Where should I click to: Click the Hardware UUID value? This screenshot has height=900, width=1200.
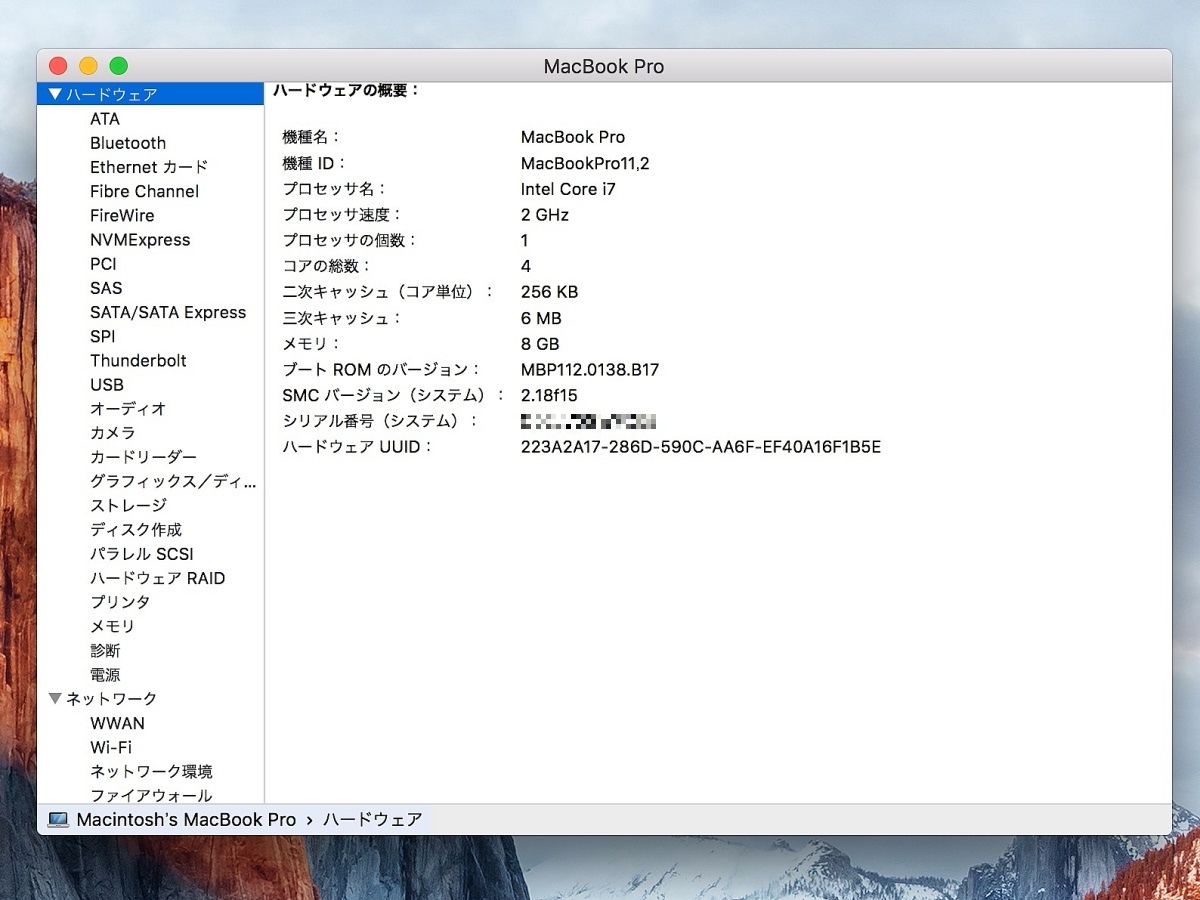(700, 447)
